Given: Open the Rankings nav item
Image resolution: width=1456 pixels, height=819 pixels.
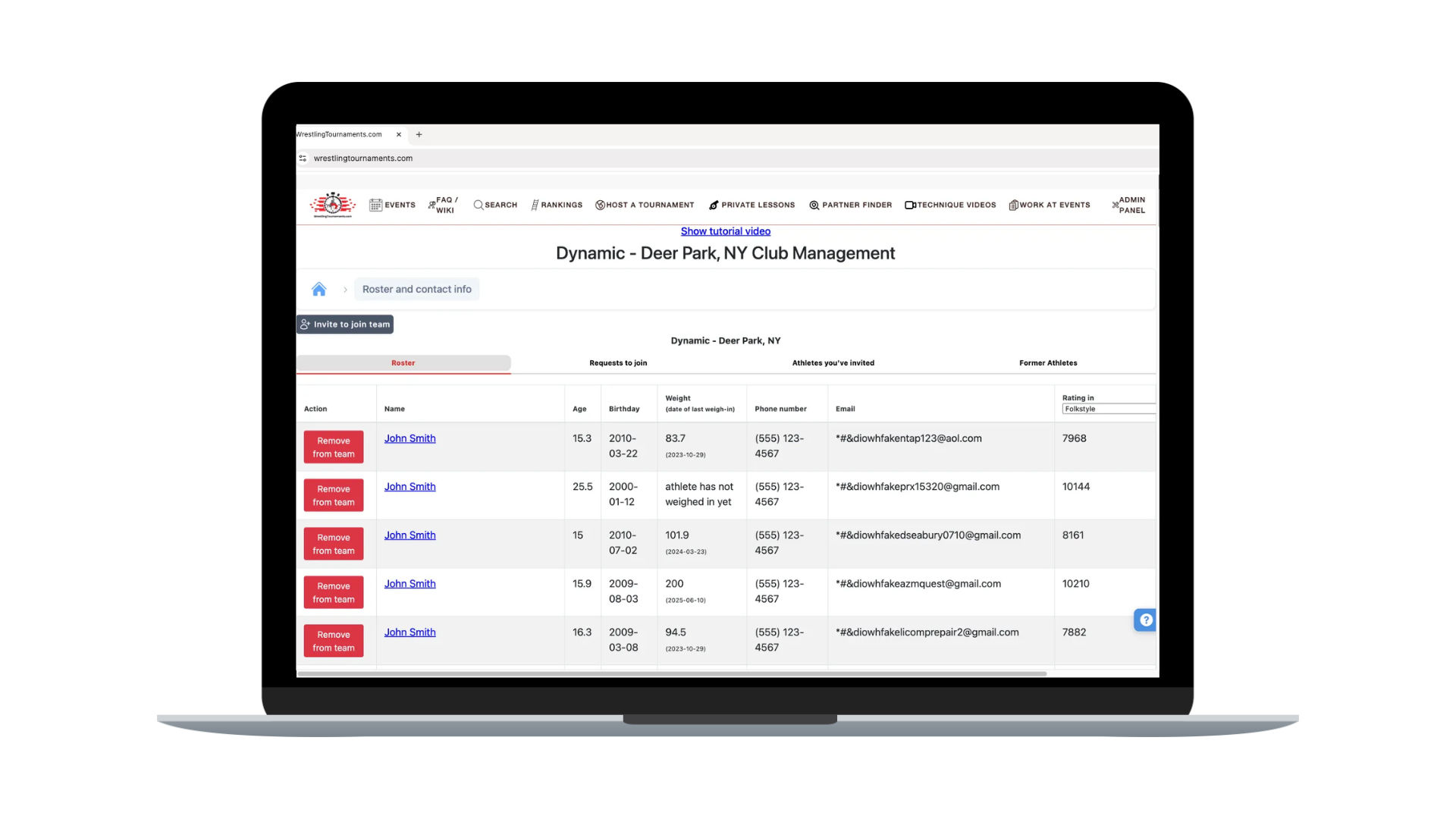Looking at the screenshot, I should coord(557,205).
